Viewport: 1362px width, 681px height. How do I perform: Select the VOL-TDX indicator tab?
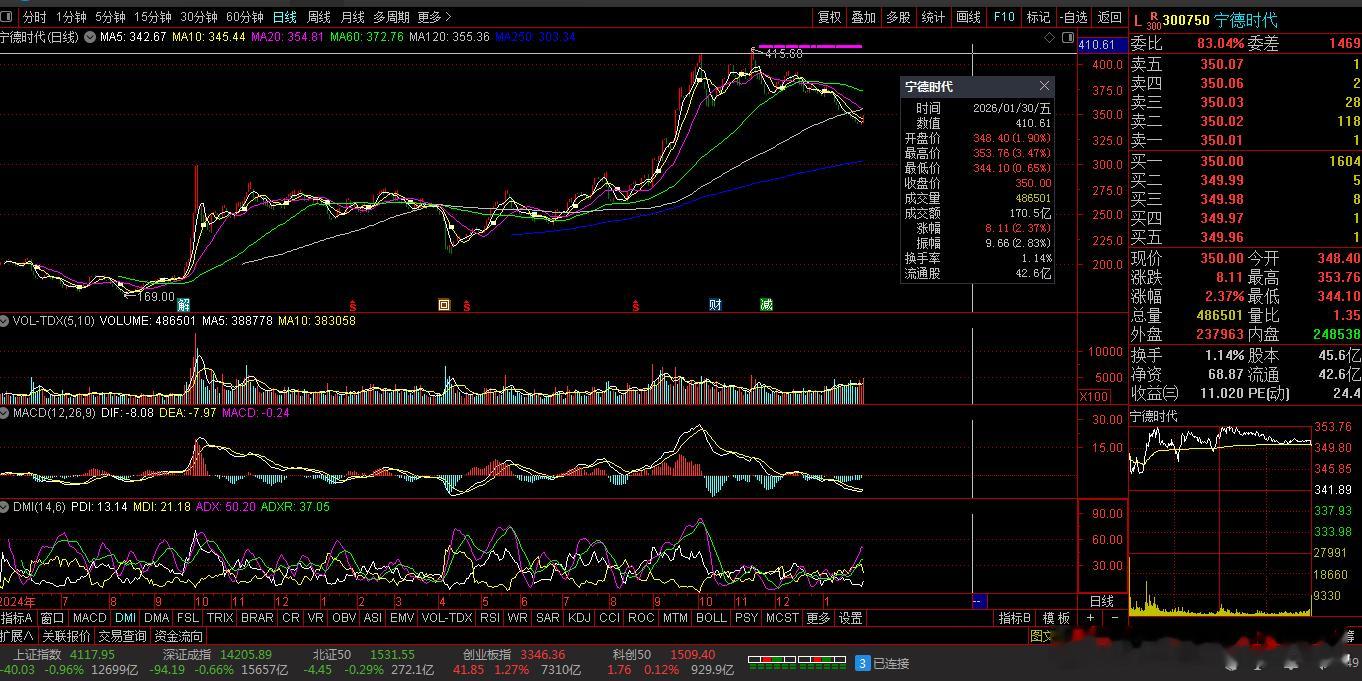pos(447,618)
